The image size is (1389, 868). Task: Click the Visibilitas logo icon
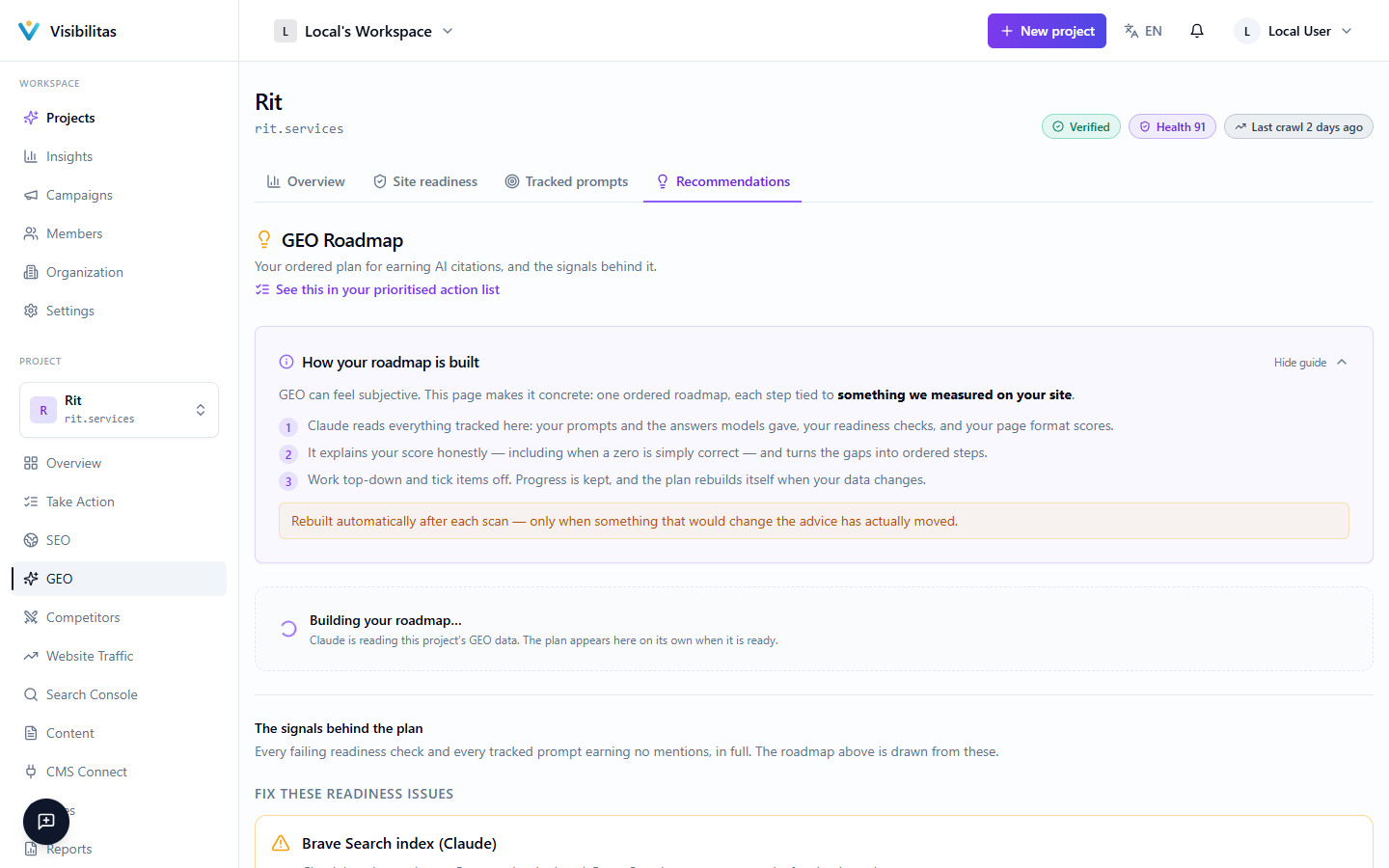[29, 31]
